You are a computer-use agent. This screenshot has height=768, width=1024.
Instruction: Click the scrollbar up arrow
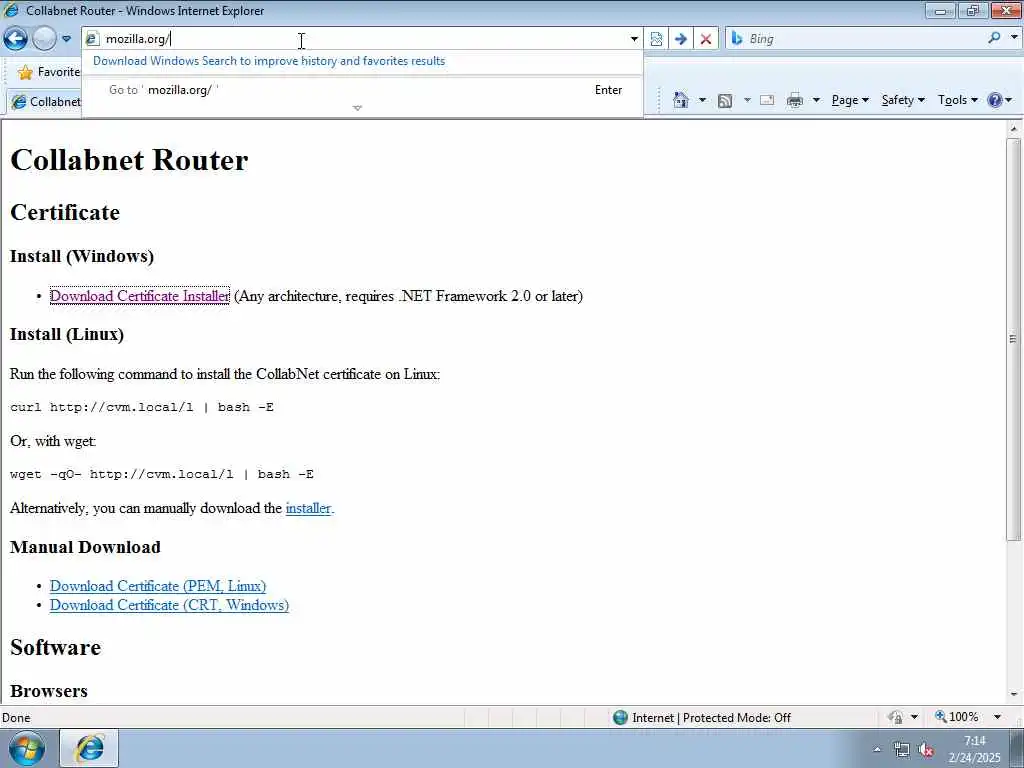(1014, 129)
